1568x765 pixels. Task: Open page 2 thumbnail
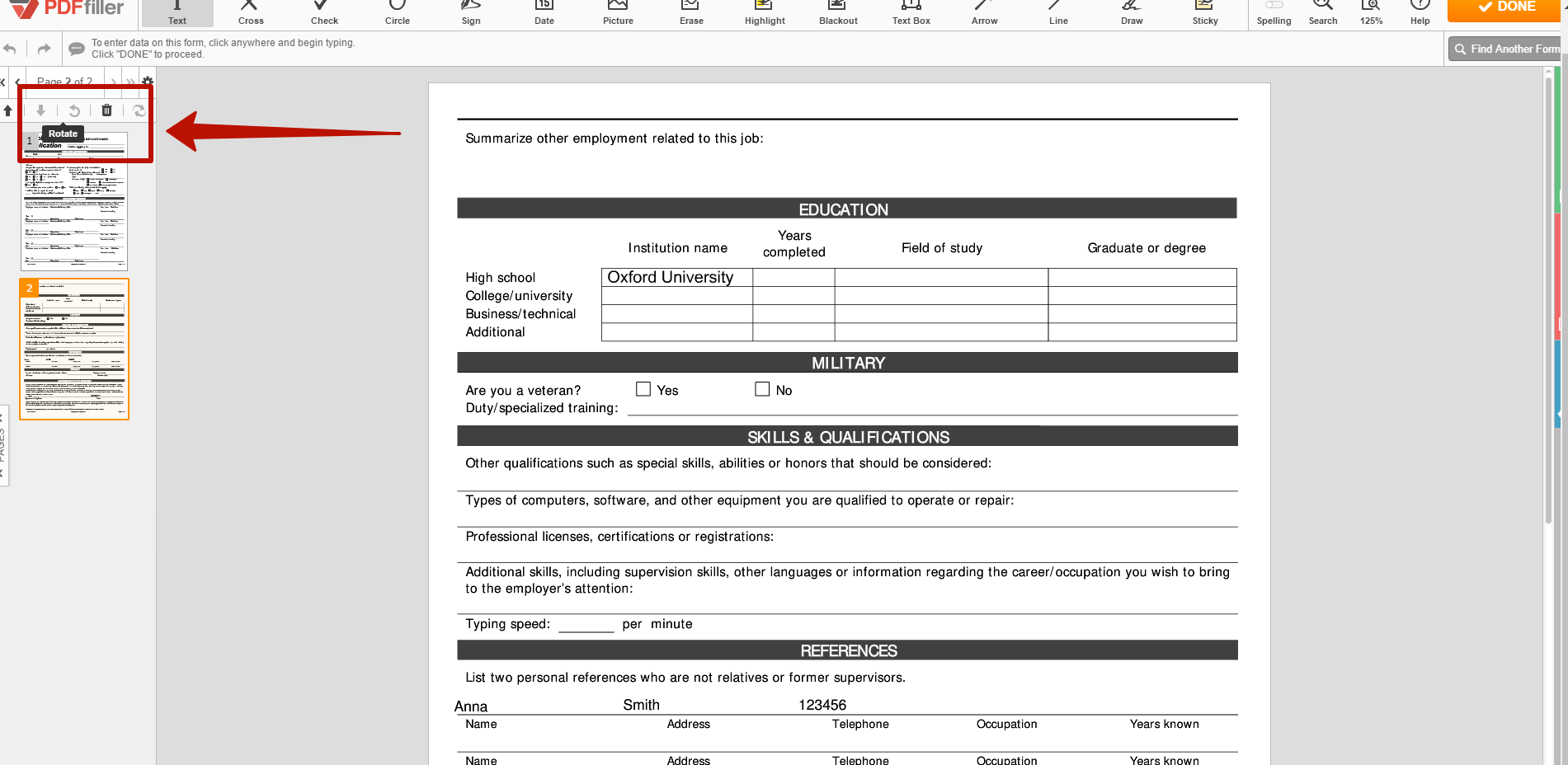tap(74, 350)
